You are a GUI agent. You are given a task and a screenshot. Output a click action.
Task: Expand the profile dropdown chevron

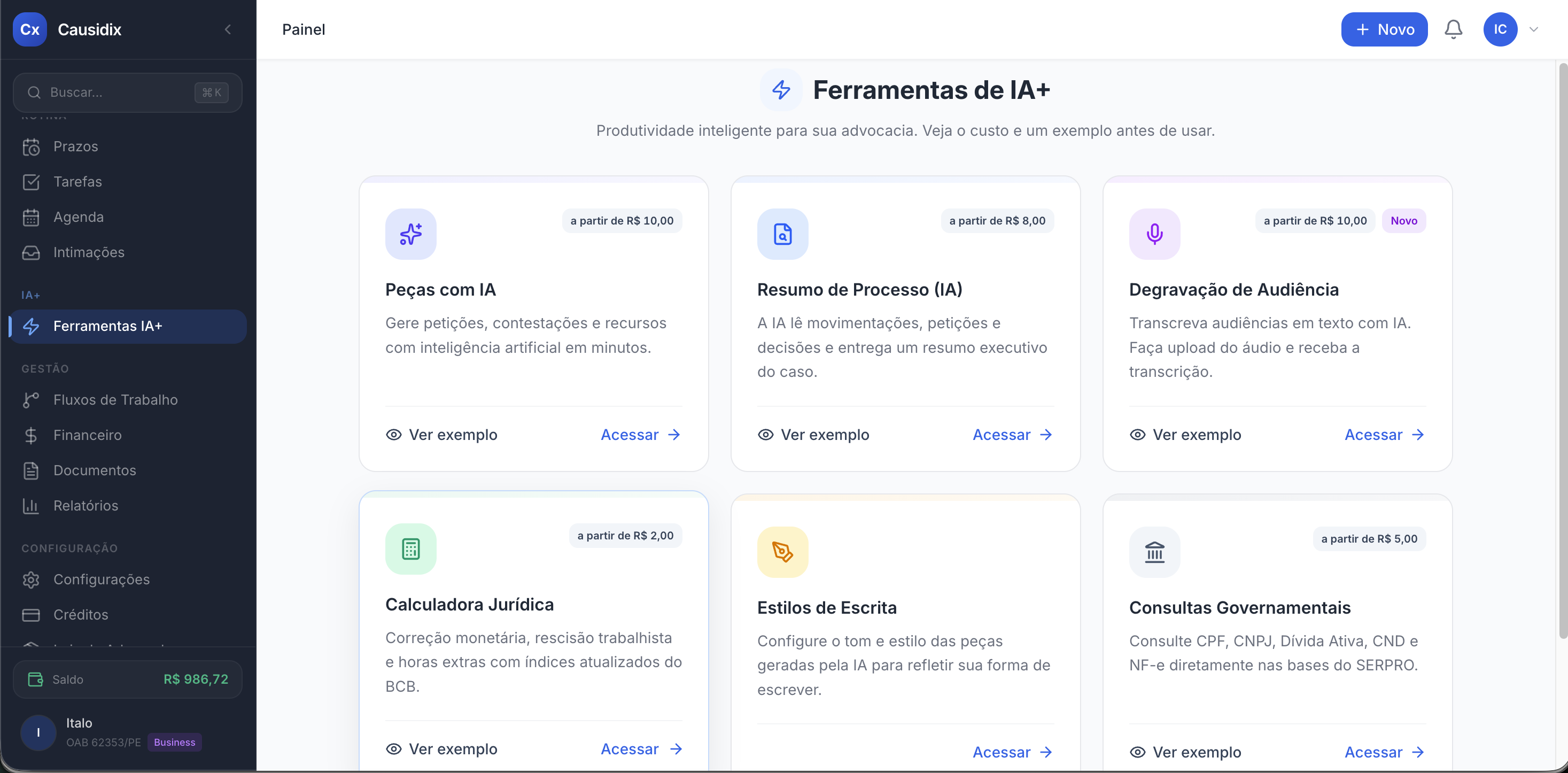[1534, 29]
